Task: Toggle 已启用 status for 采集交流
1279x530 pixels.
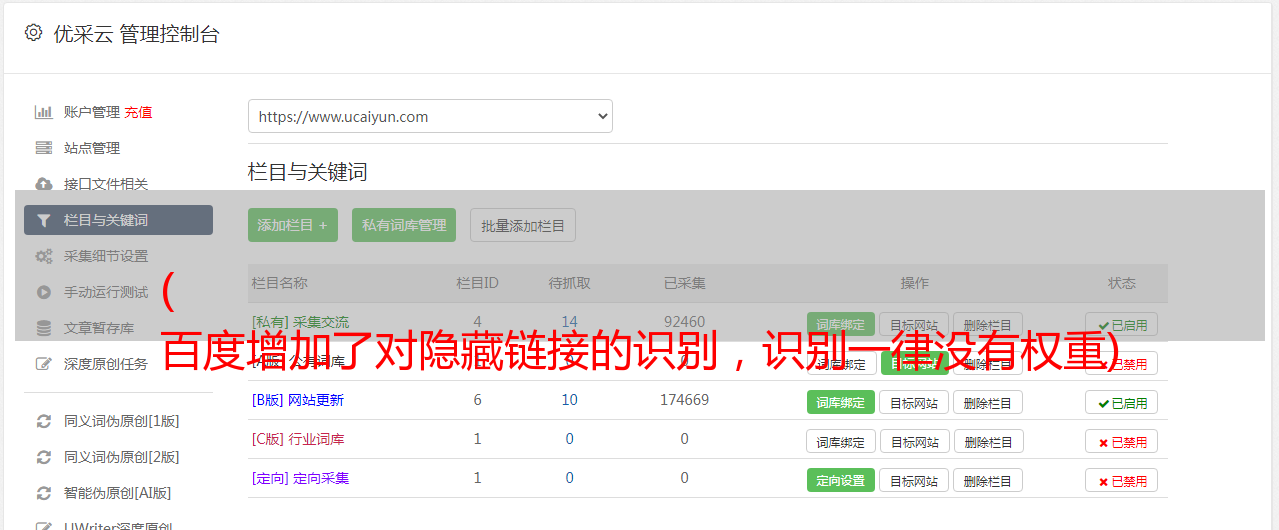Action: [1122, 324]
